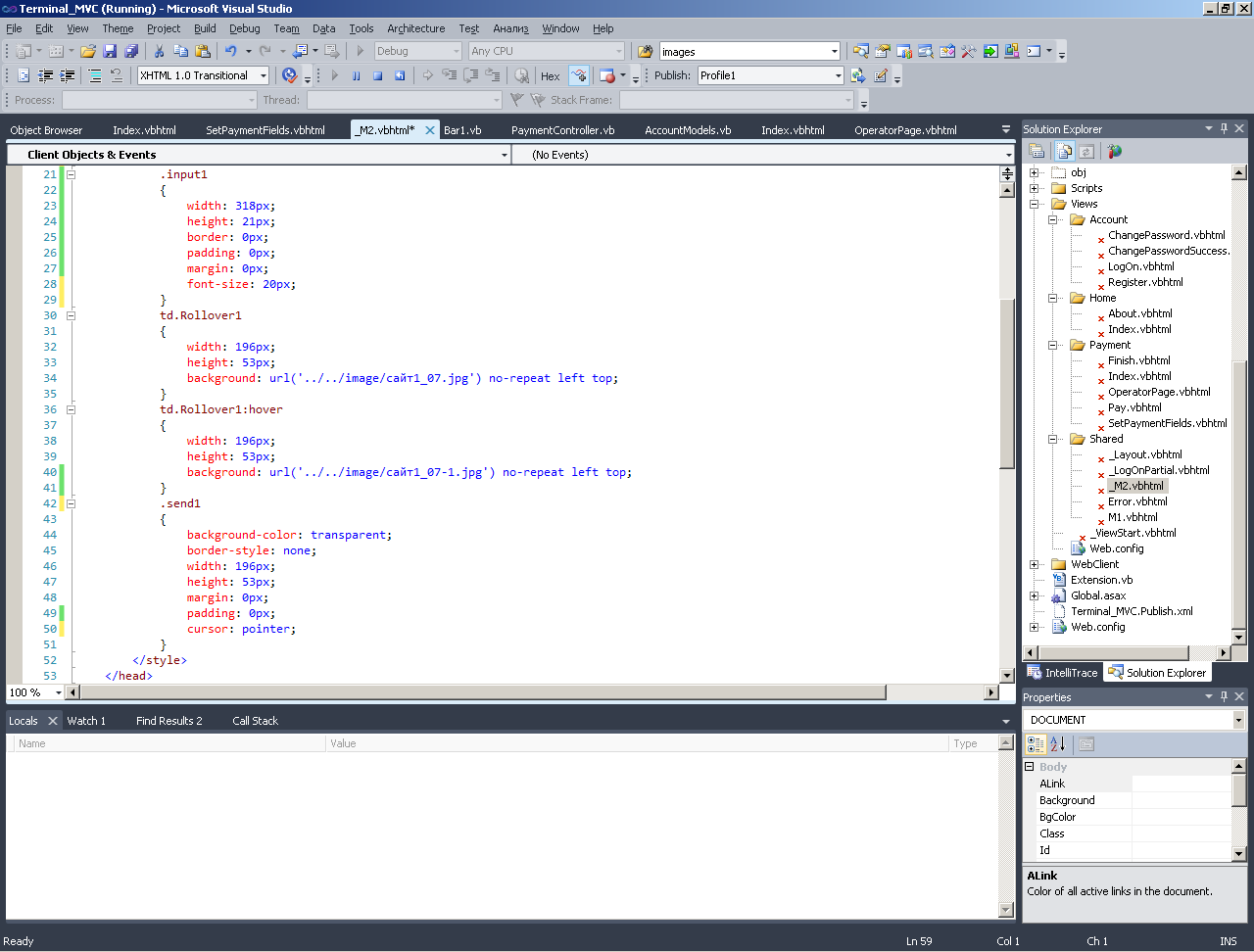Sort properties alphabetically with A-Z icon
Screen dimensions: 1254x952
point(1057,744)
